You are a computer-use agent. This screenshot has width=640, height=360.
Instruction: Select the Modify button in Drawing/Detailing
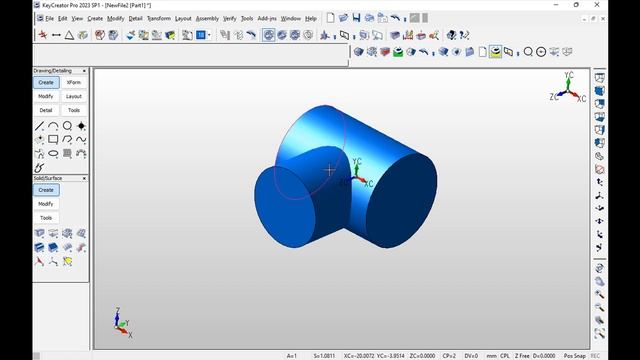(46, 96)
